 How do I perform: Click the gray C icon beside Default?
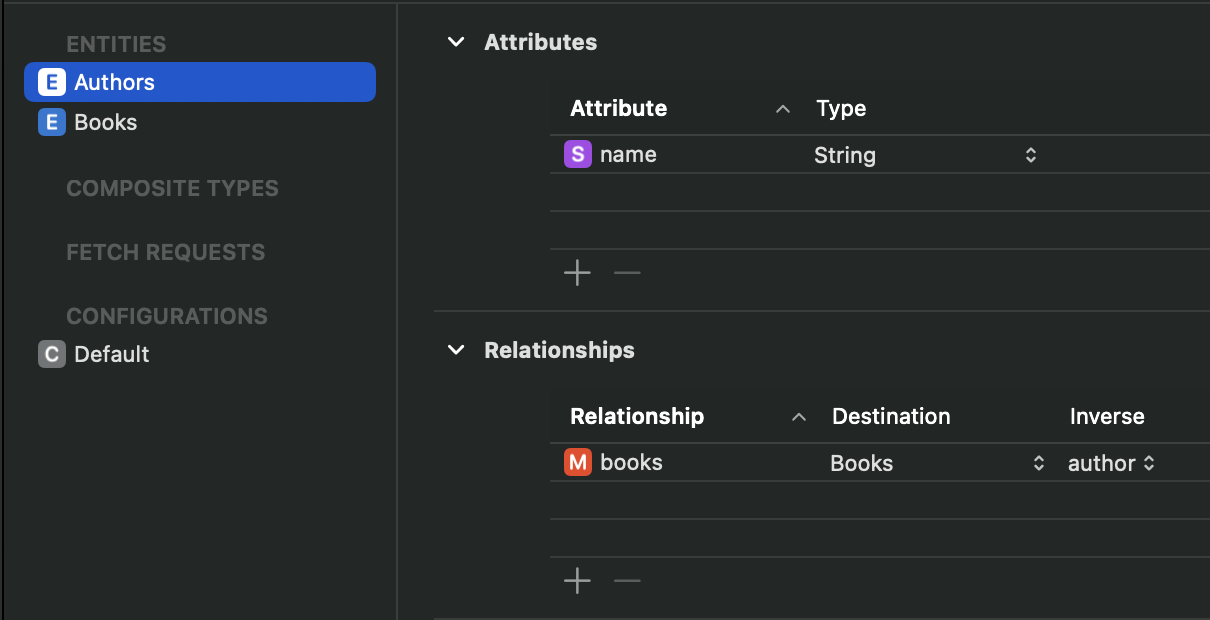(x=51, y=354)
